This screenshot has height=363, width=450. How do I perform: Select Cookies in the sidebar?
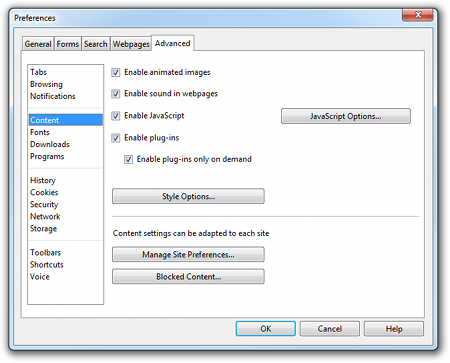[x=66, y=192]
